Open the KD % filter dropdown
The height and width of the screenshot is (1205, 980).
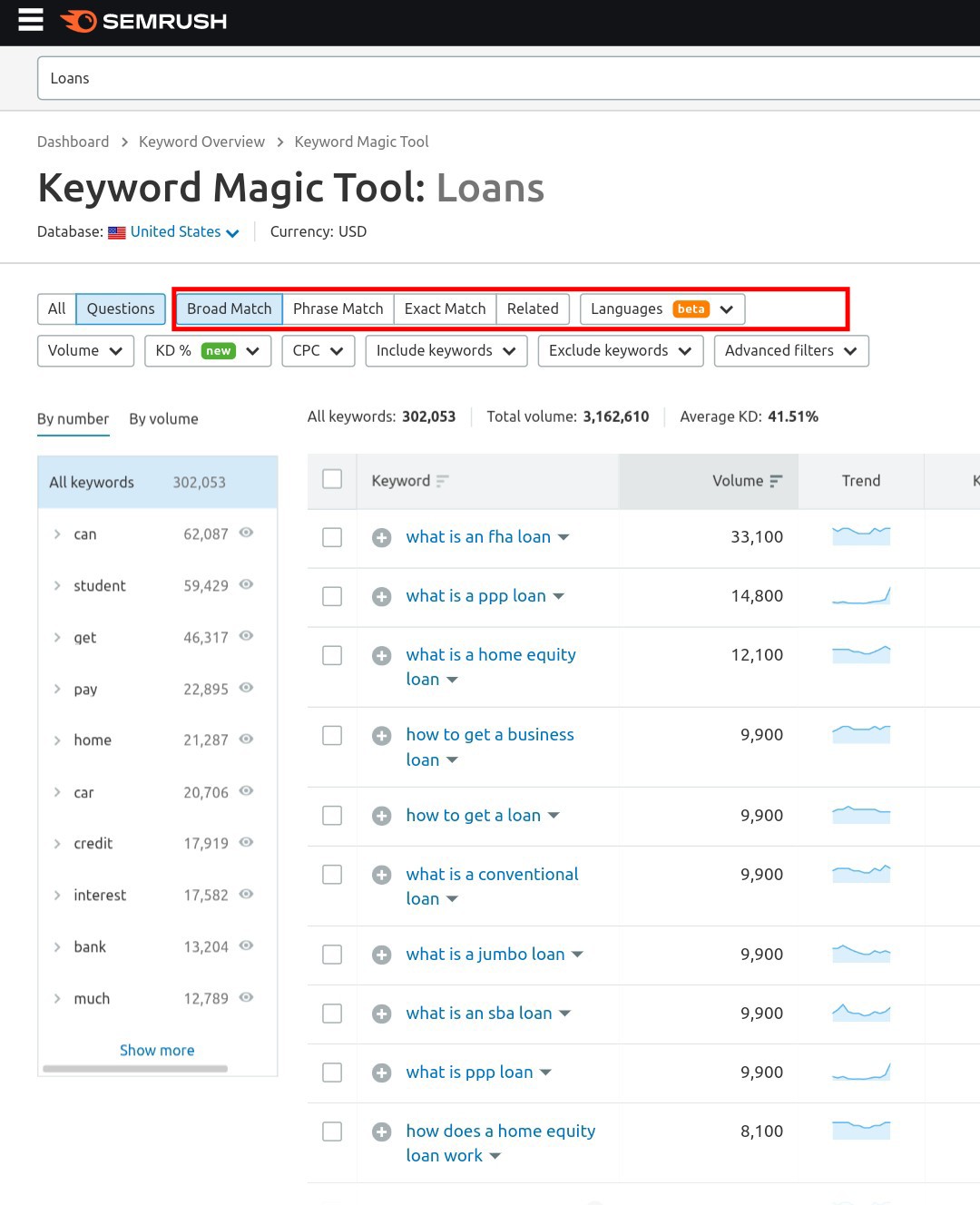click(208, 351)
